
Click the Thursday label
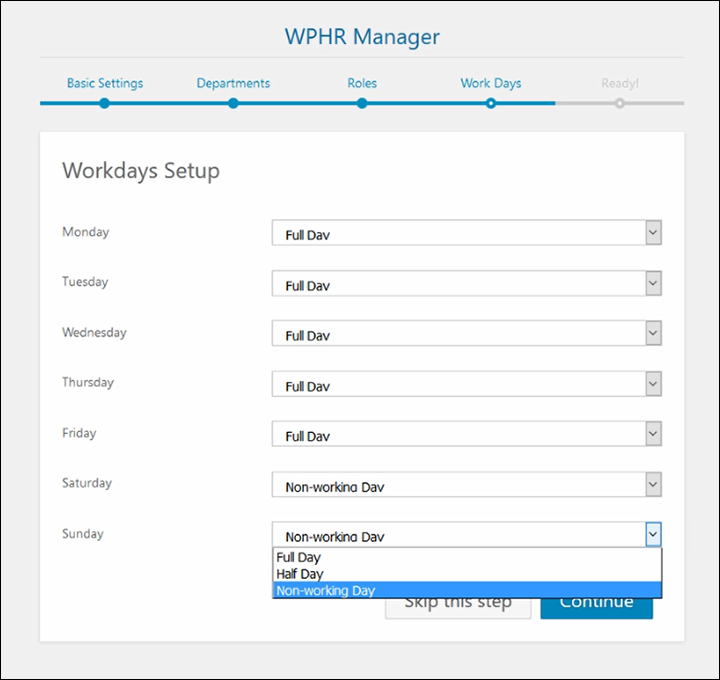(88, 382)
